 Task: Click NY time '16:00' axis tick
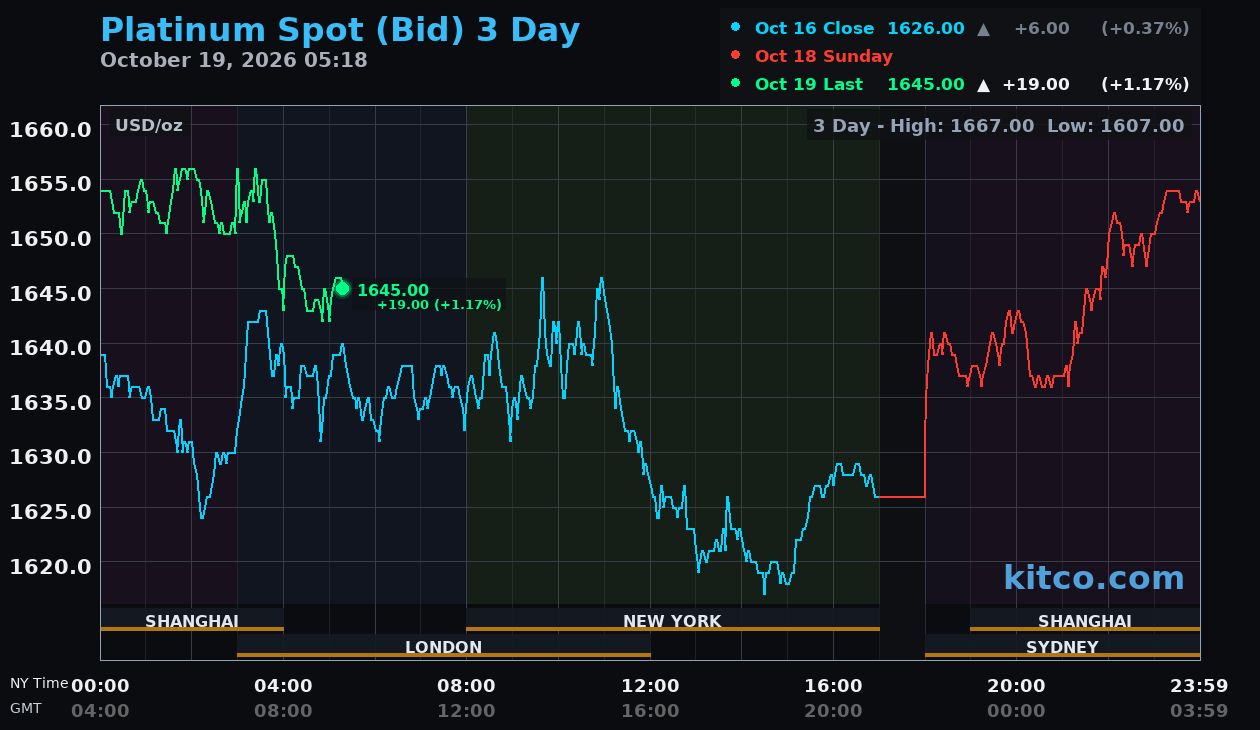click(x=833, y=686)
